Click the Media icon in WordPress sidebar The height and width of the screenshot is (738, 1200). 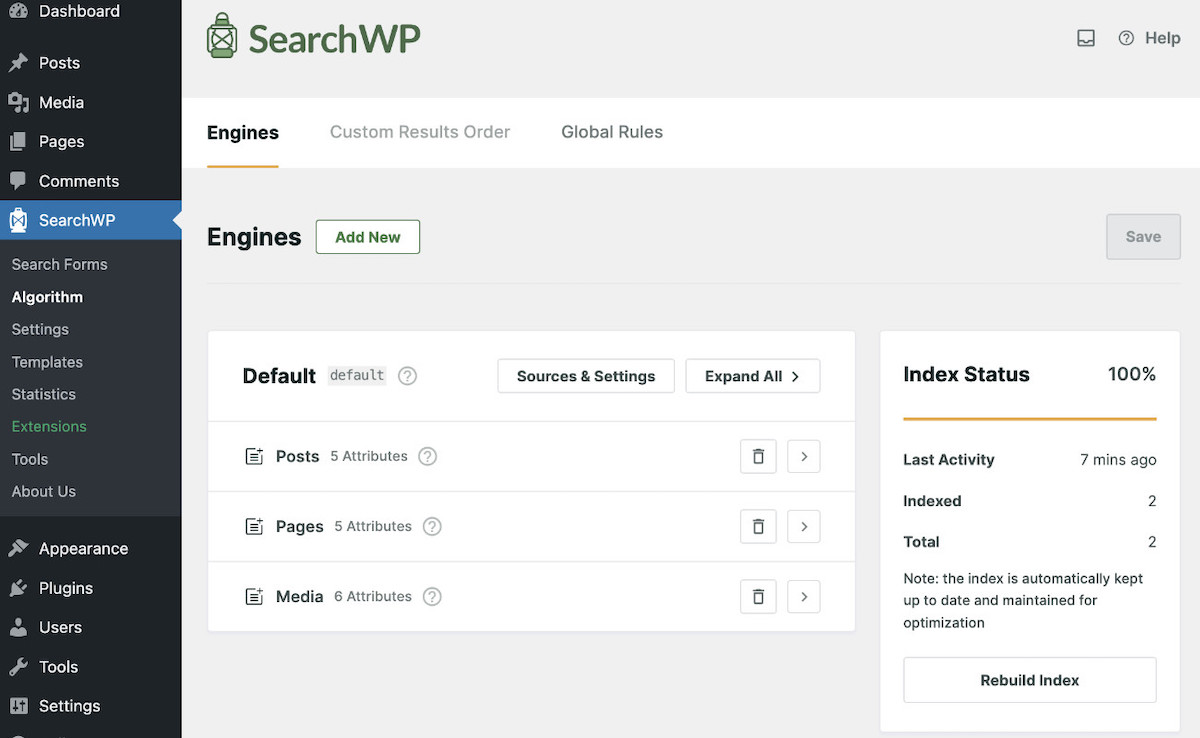[x=18, y=102]
